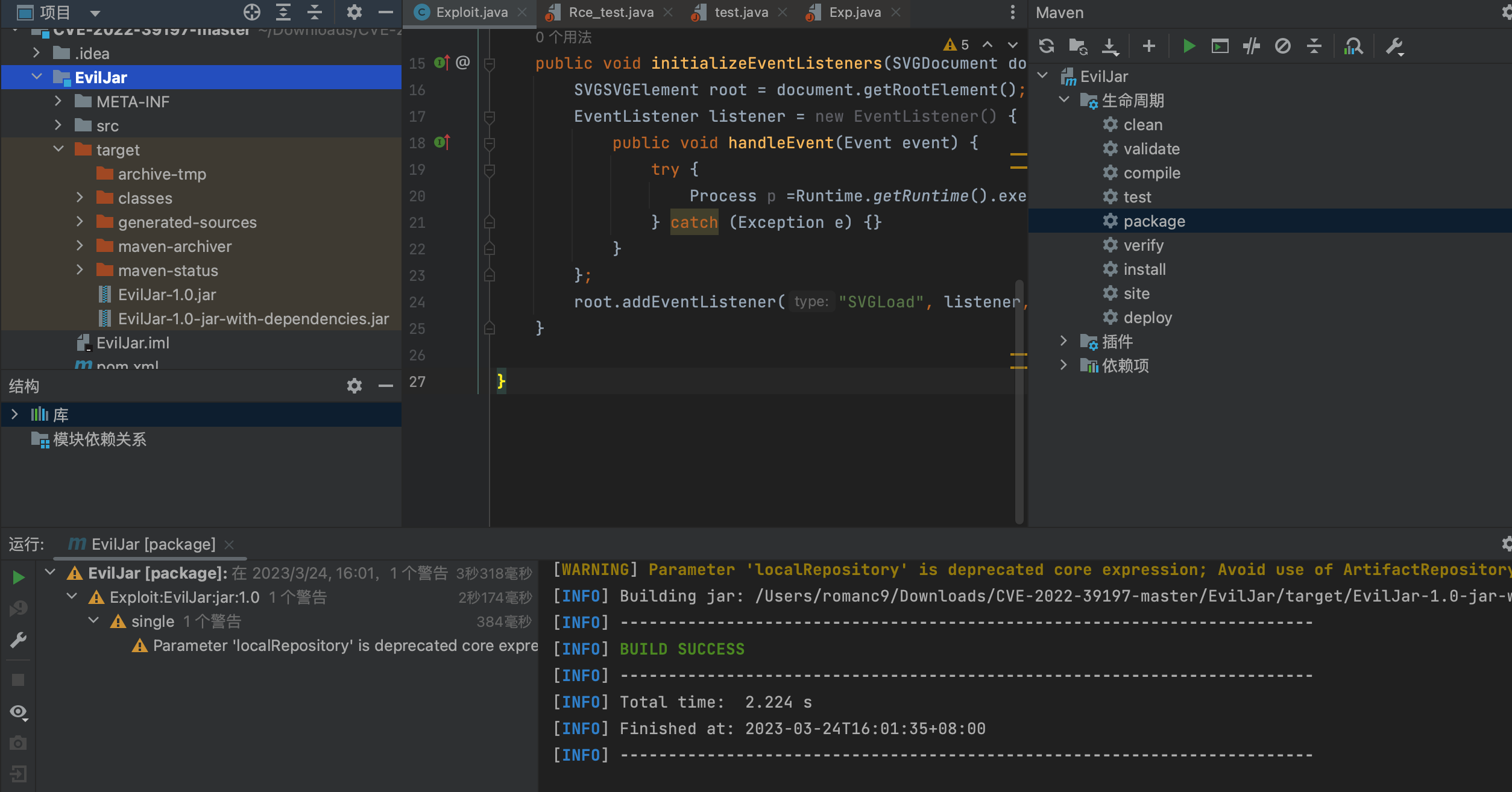Jump to previous highlighted warning
The height and width of the screenshot is (792, 1512).
[x=988, y=45]
